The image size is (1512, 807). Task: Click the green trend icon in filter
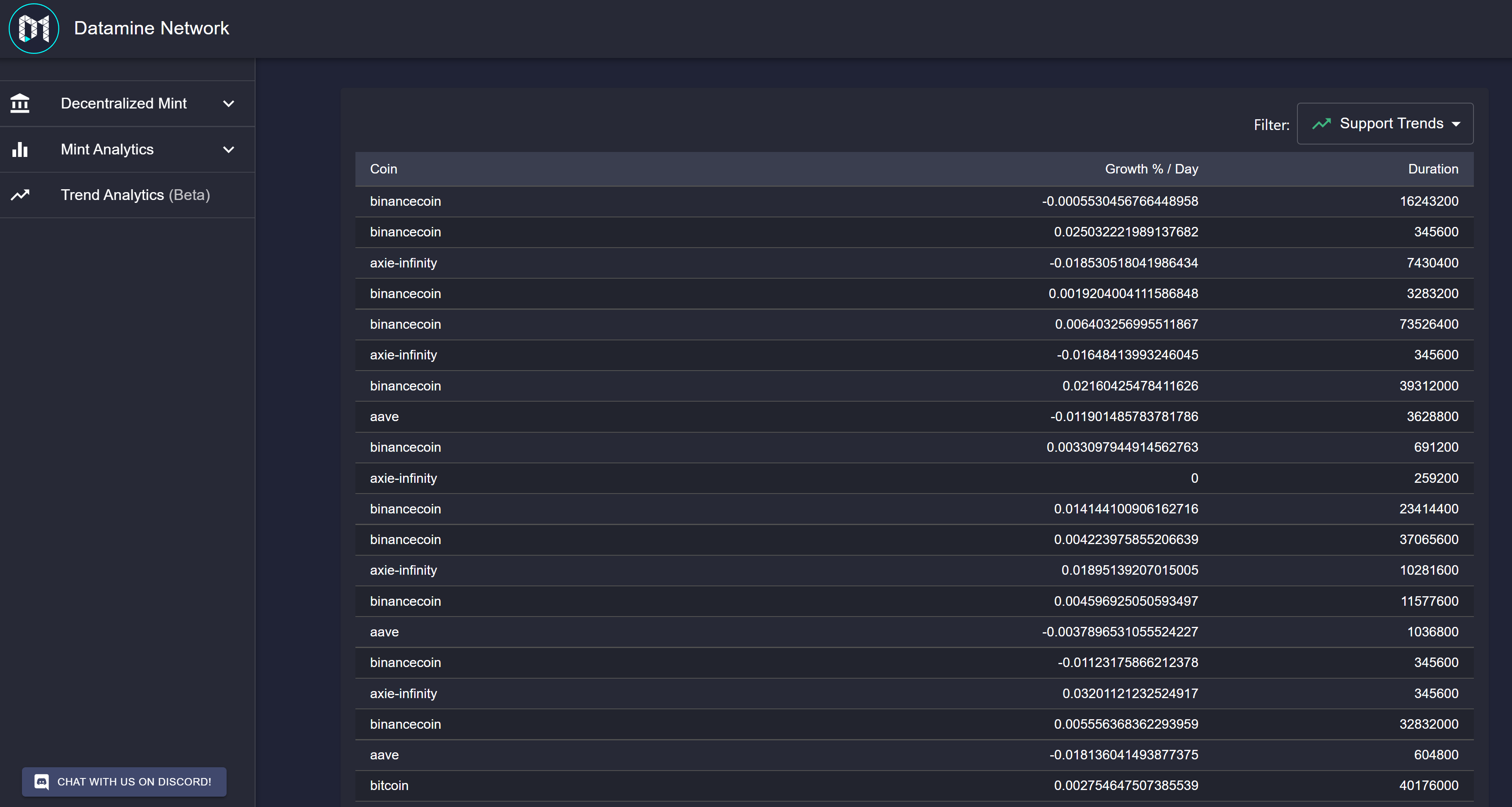[1321, 124]
